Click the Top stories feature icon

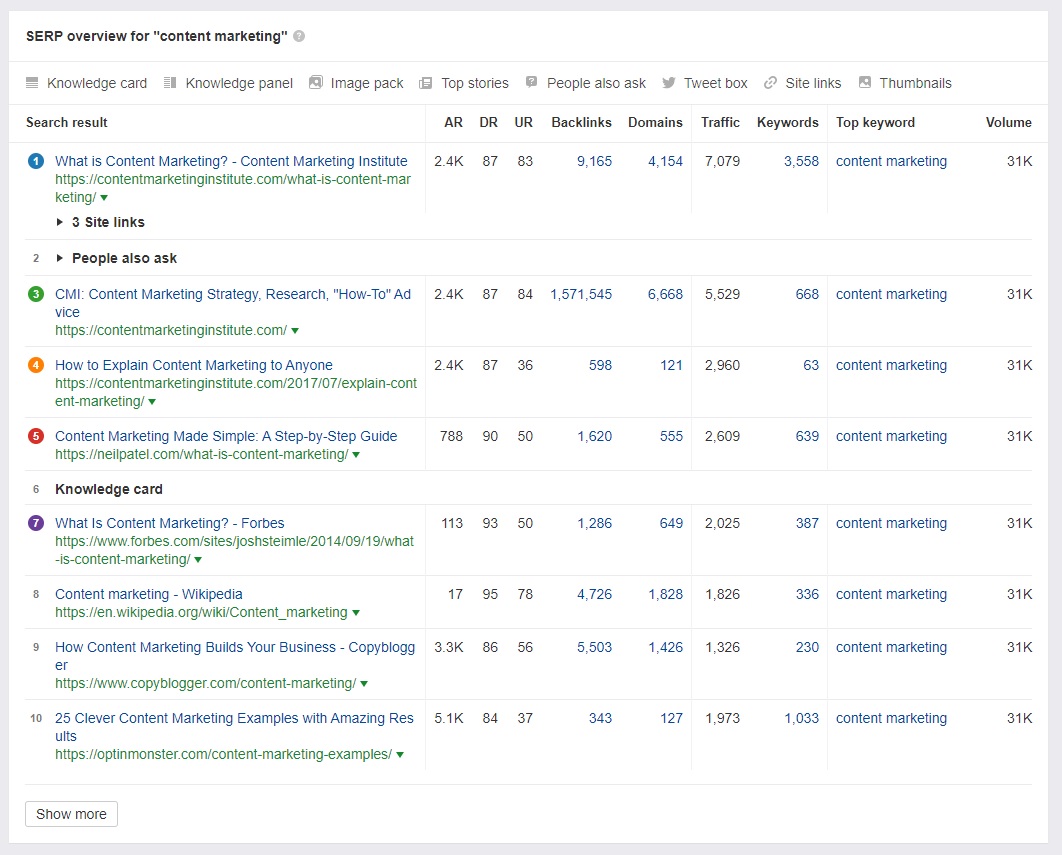click(426, 83)
